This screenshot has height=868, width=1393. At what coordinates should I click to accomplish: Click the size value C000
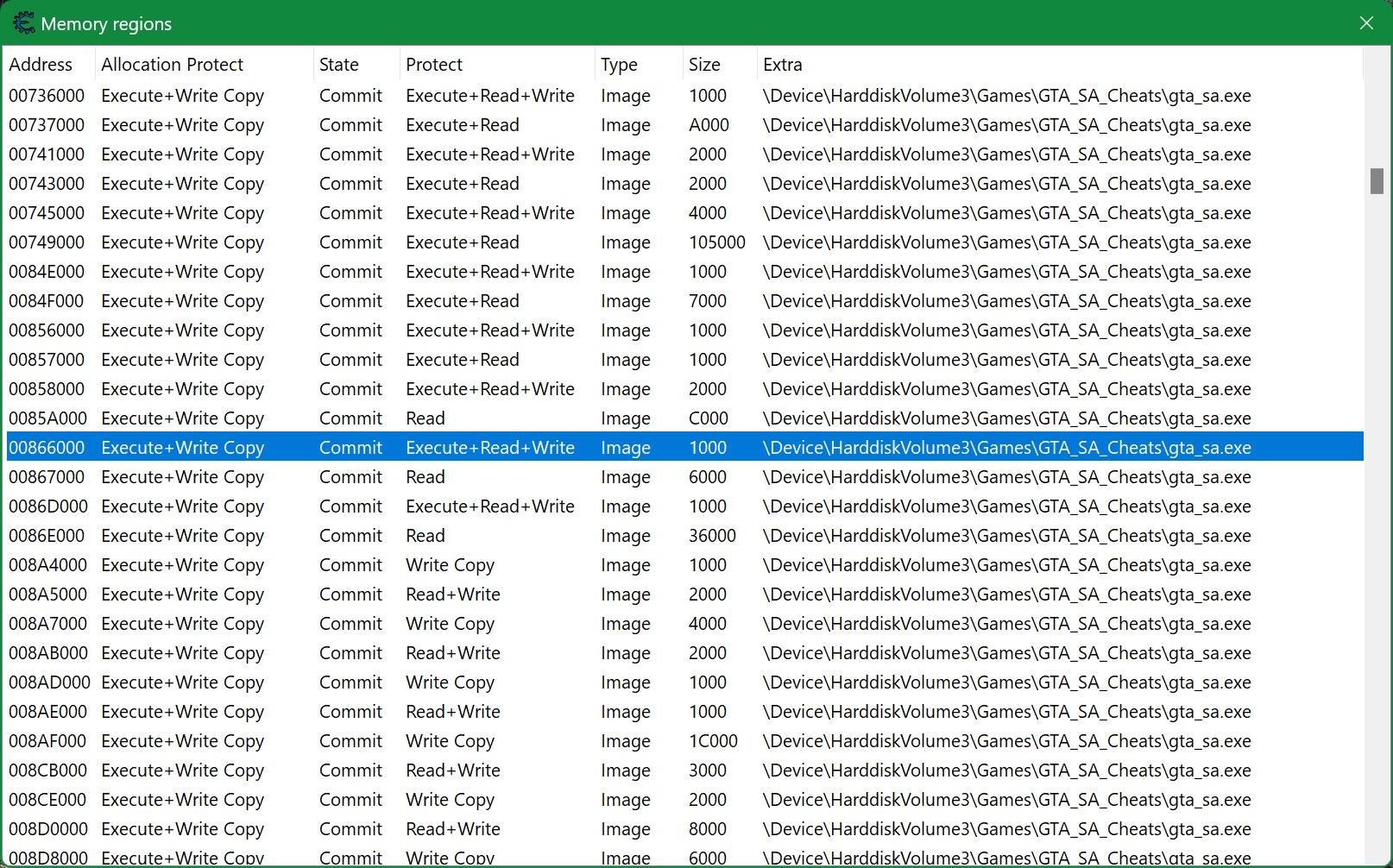[x=709, y=418]
